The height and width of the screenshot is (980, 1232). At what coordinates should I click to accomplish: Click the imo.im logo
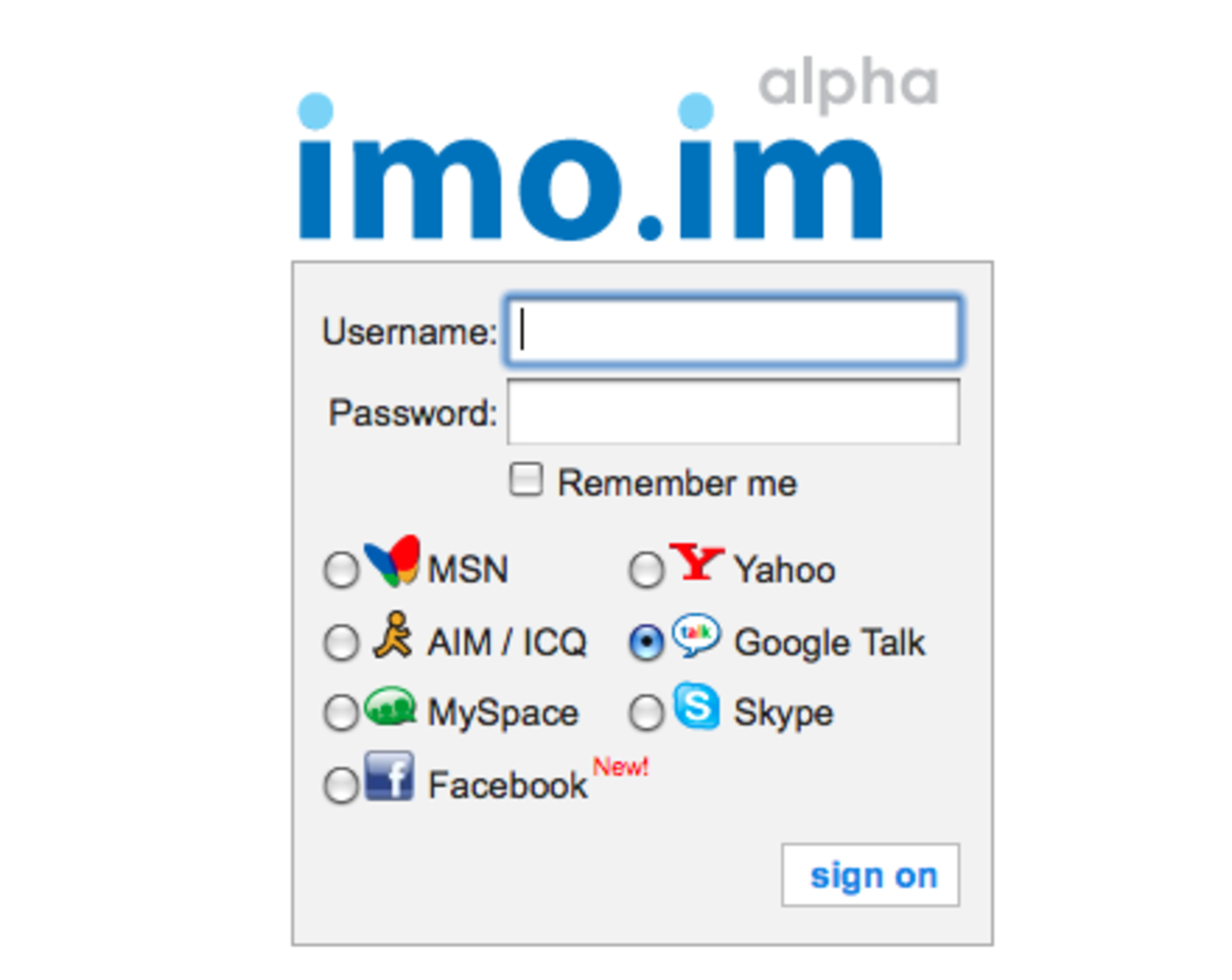coord(589,173)
